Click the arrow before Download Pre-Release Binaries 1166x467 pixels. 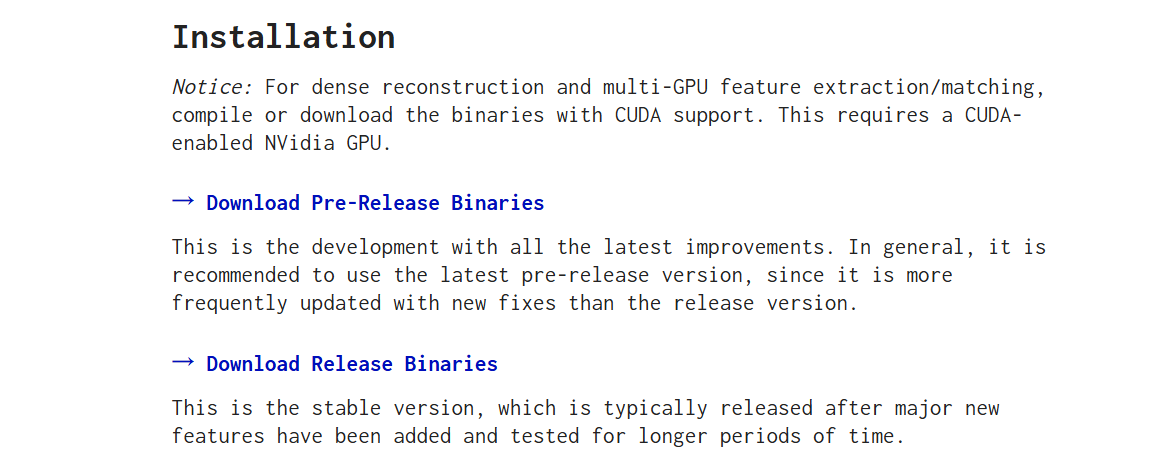point(183,202)
